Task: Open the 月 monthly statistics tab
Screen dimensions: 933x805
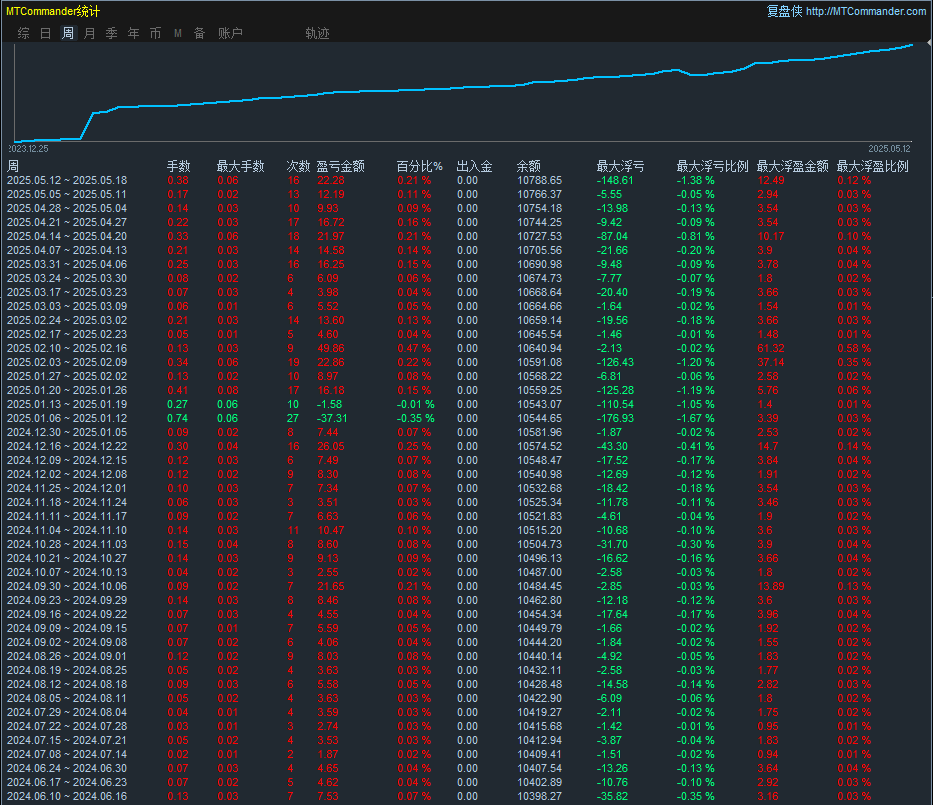Action: (89, 33)
